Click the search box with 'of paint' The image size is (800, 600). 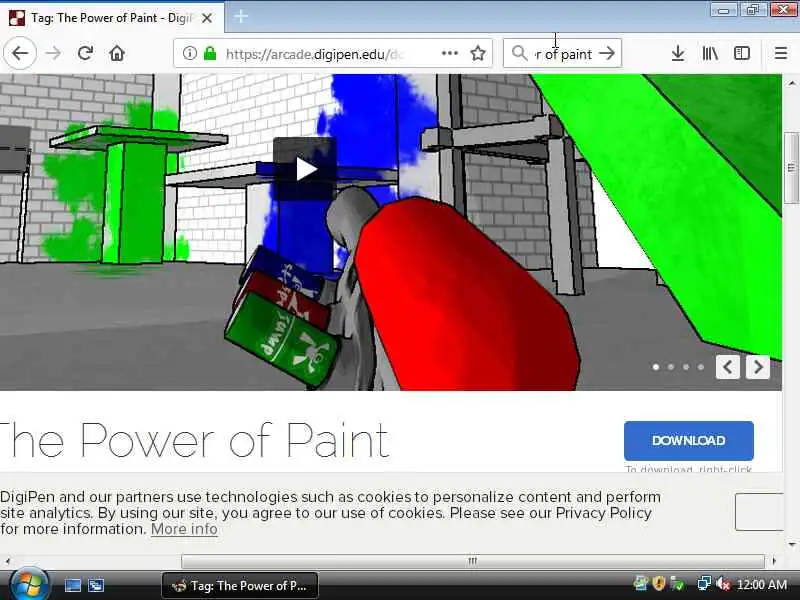click(562, 53)
